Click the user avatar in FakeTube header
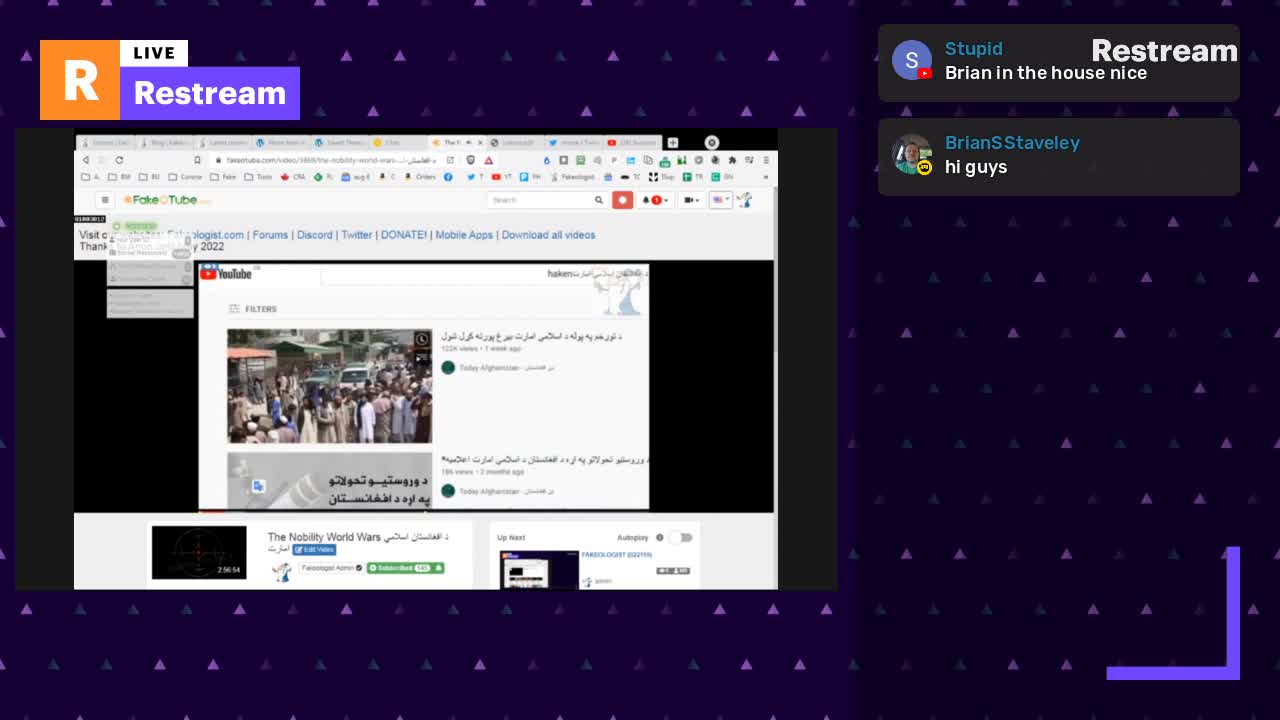 pyautogui.click(x=745, y=200)
